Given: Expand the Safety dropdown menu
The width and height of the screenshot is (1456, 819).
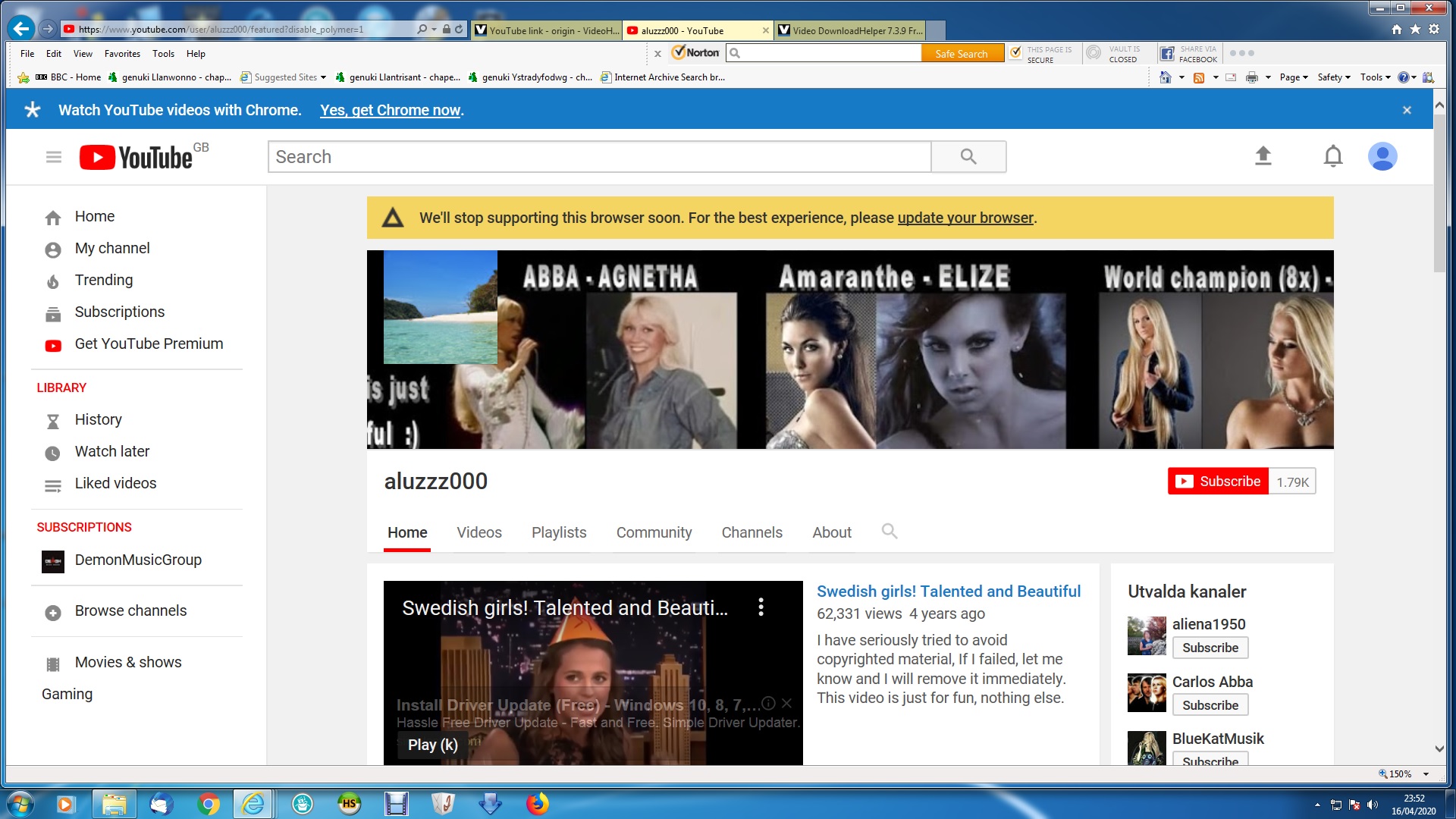Looking at the screenshot, I should pyautogui.click(x=1334, y=77).
